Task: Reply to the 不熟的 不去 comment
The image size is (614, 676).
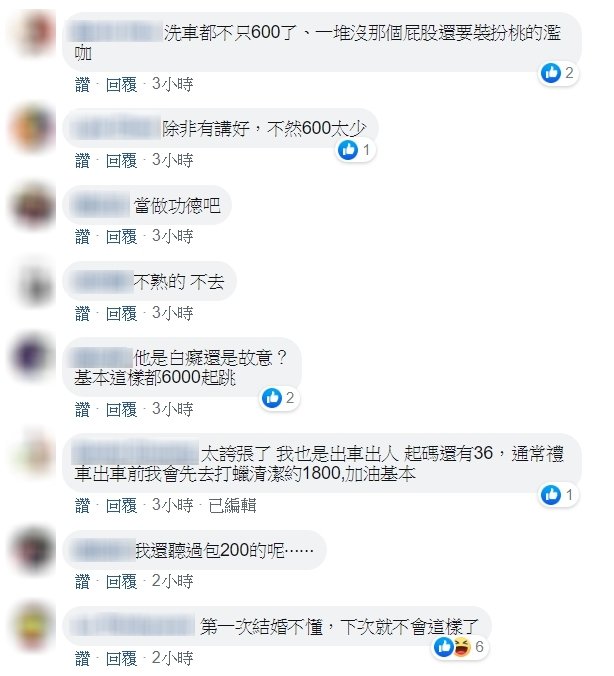Action: point(121,313)
